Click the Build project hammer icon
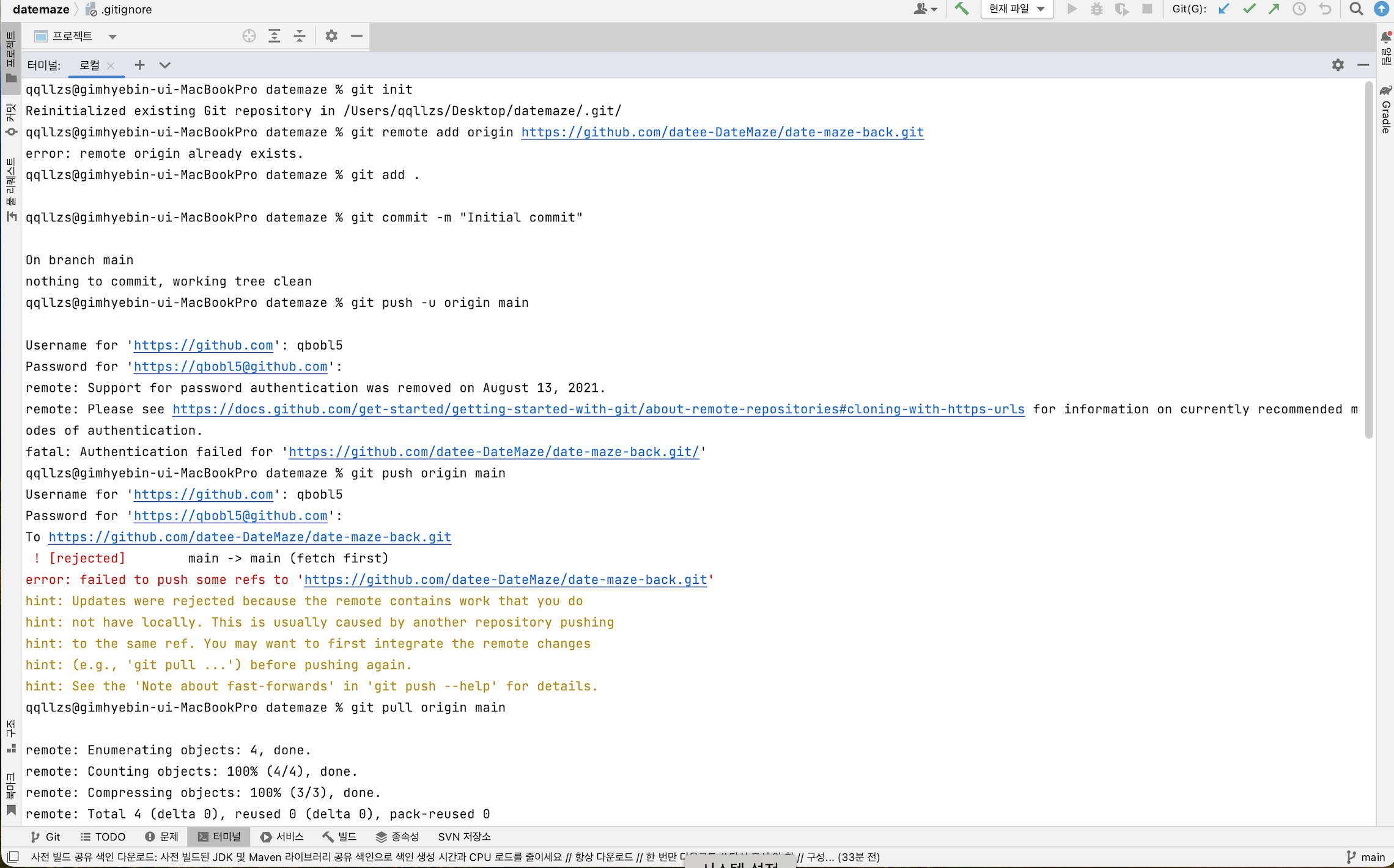The width and height of the screenshot is (1394, 868). pos(962,9)
